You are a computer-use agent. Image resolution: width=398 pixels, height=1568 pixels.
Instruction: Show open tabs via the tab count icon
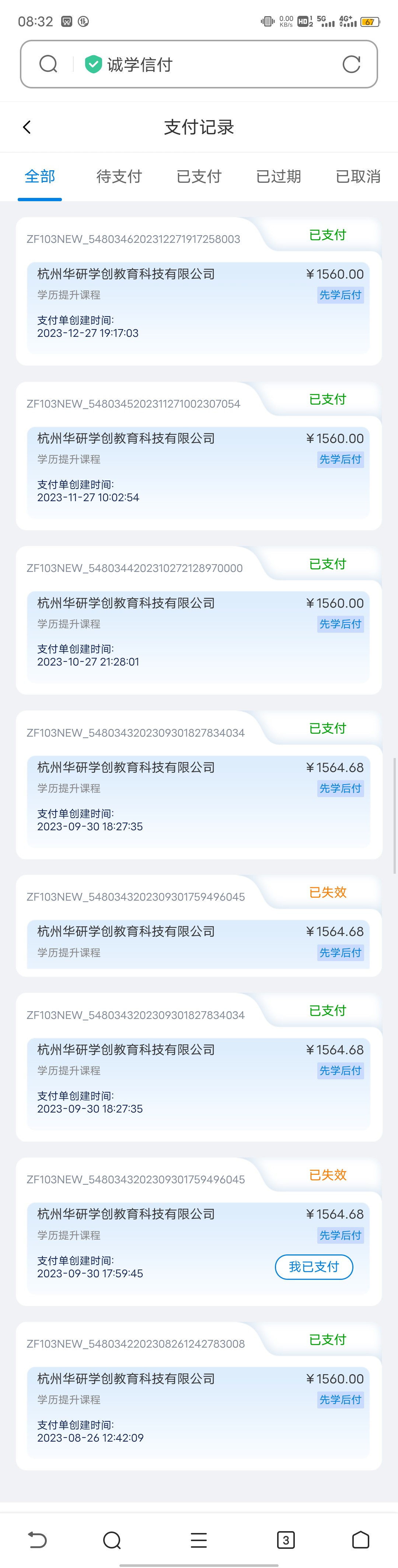(285, 1539)
